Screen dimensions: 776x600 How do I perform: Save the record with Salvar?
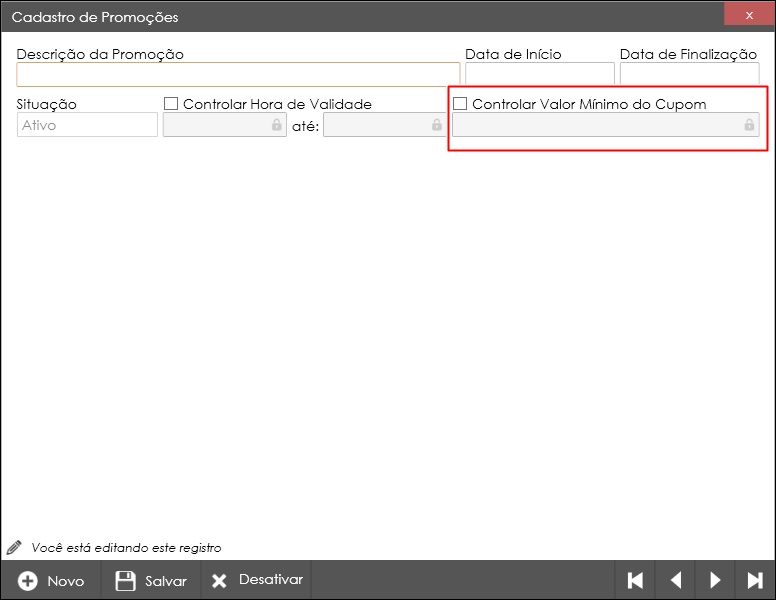(x=151, y=580)
